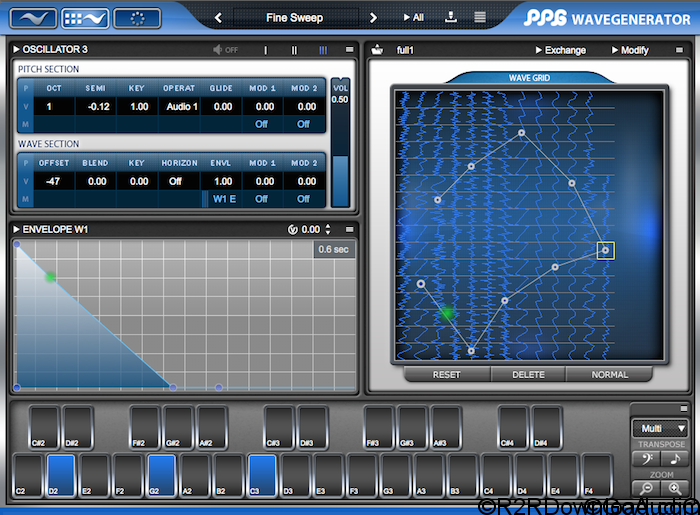Toggle the highlighted G2 key pad
Viewport: 700px width, 515px height.
pos(162,475)
